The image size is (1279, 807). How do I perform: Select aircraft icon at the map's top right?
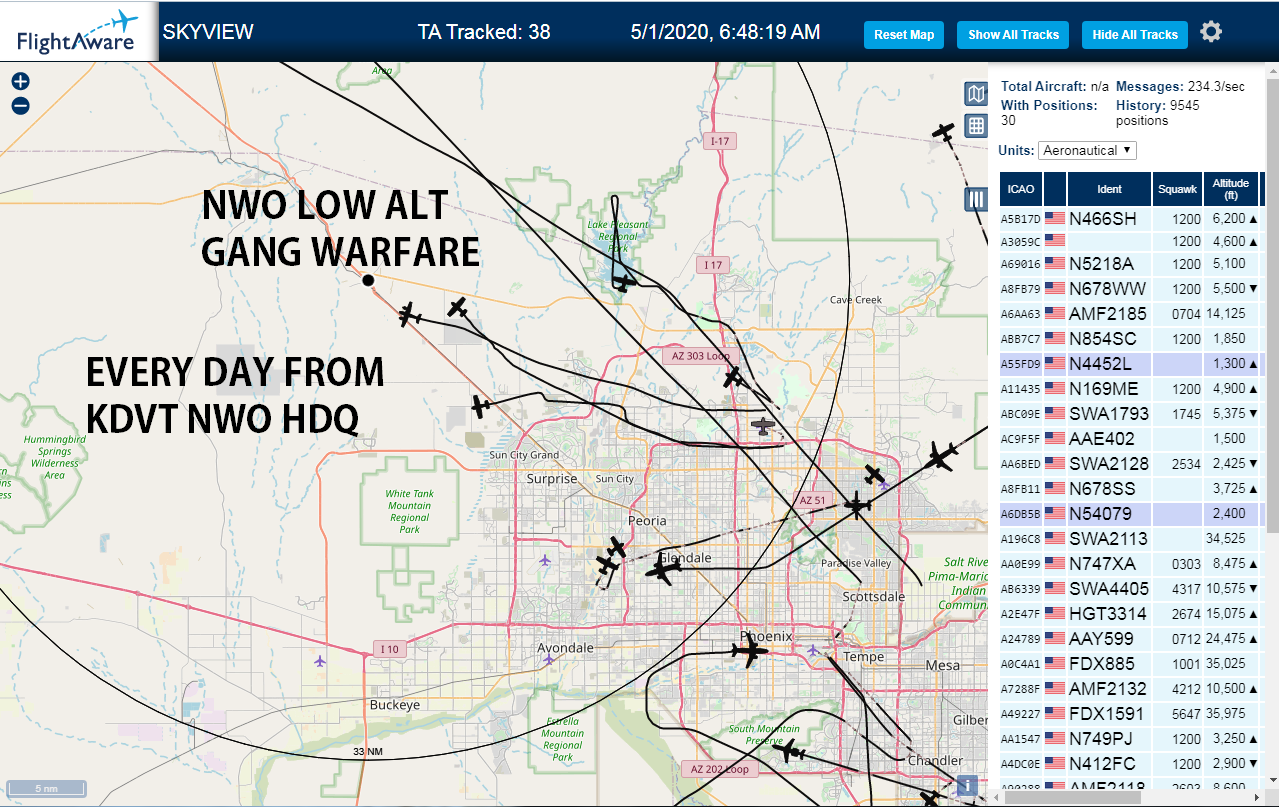click(943, 131)
